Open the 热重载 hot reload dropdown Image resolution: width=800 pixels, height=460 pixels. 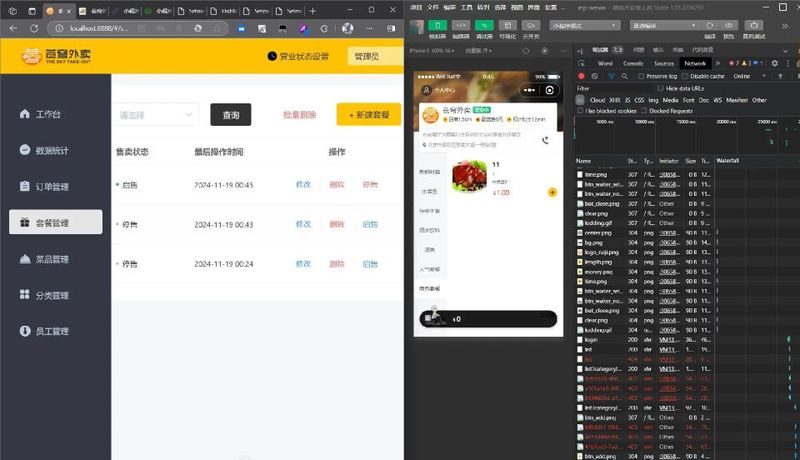click(479, 50)
